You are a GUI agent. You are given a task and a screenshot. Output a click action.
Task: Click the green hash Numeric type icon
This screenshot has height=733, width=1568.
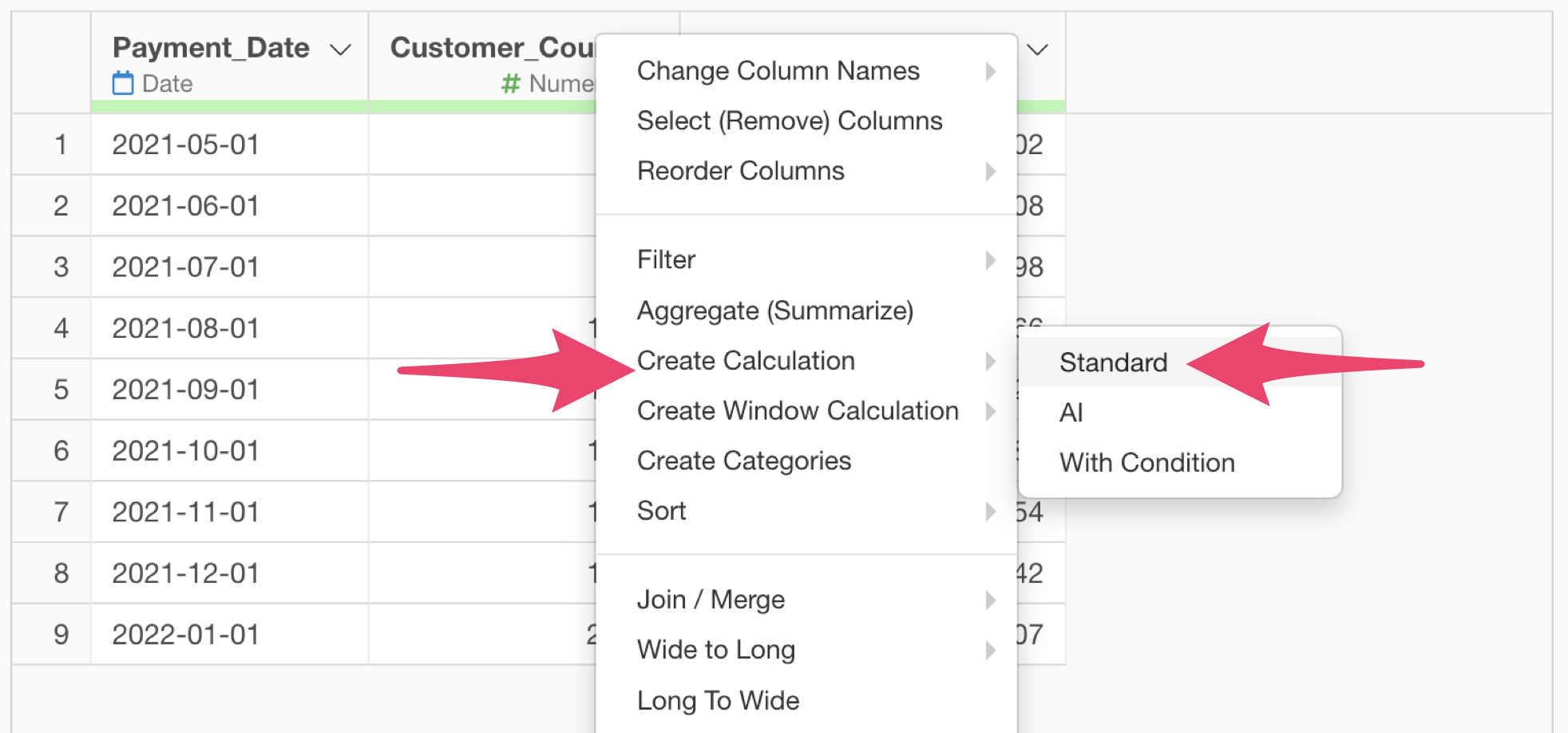tap(511, 83)
